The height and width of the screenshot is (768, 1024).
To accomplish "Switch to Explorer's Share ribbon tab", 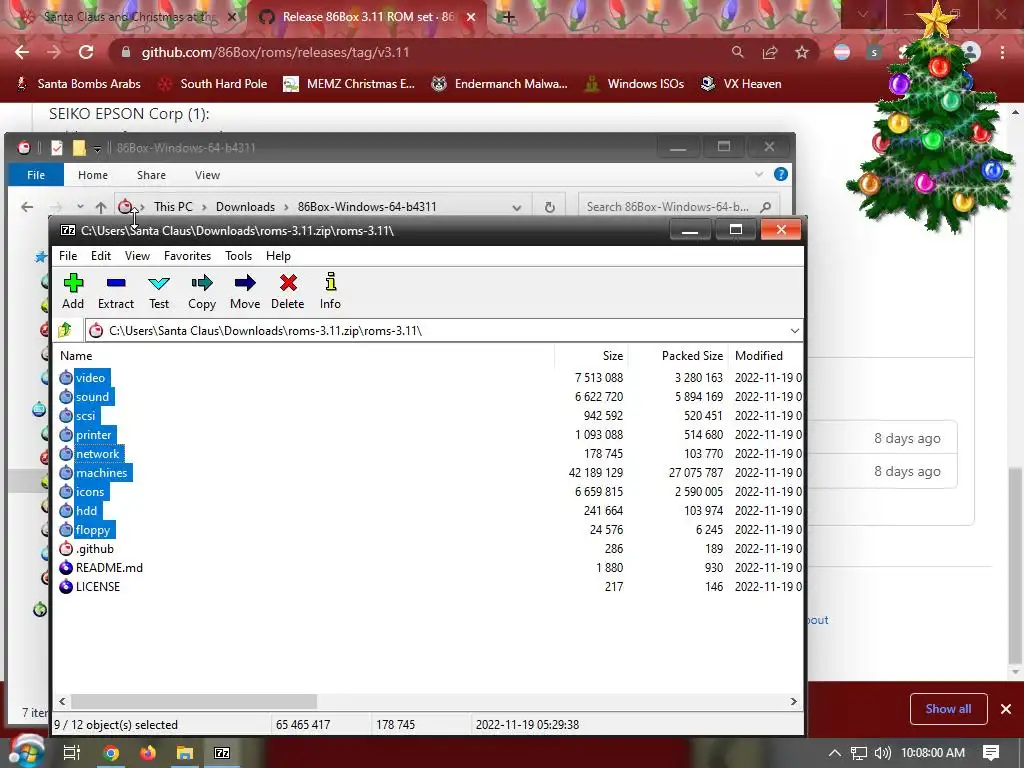I will click(152, 175).
